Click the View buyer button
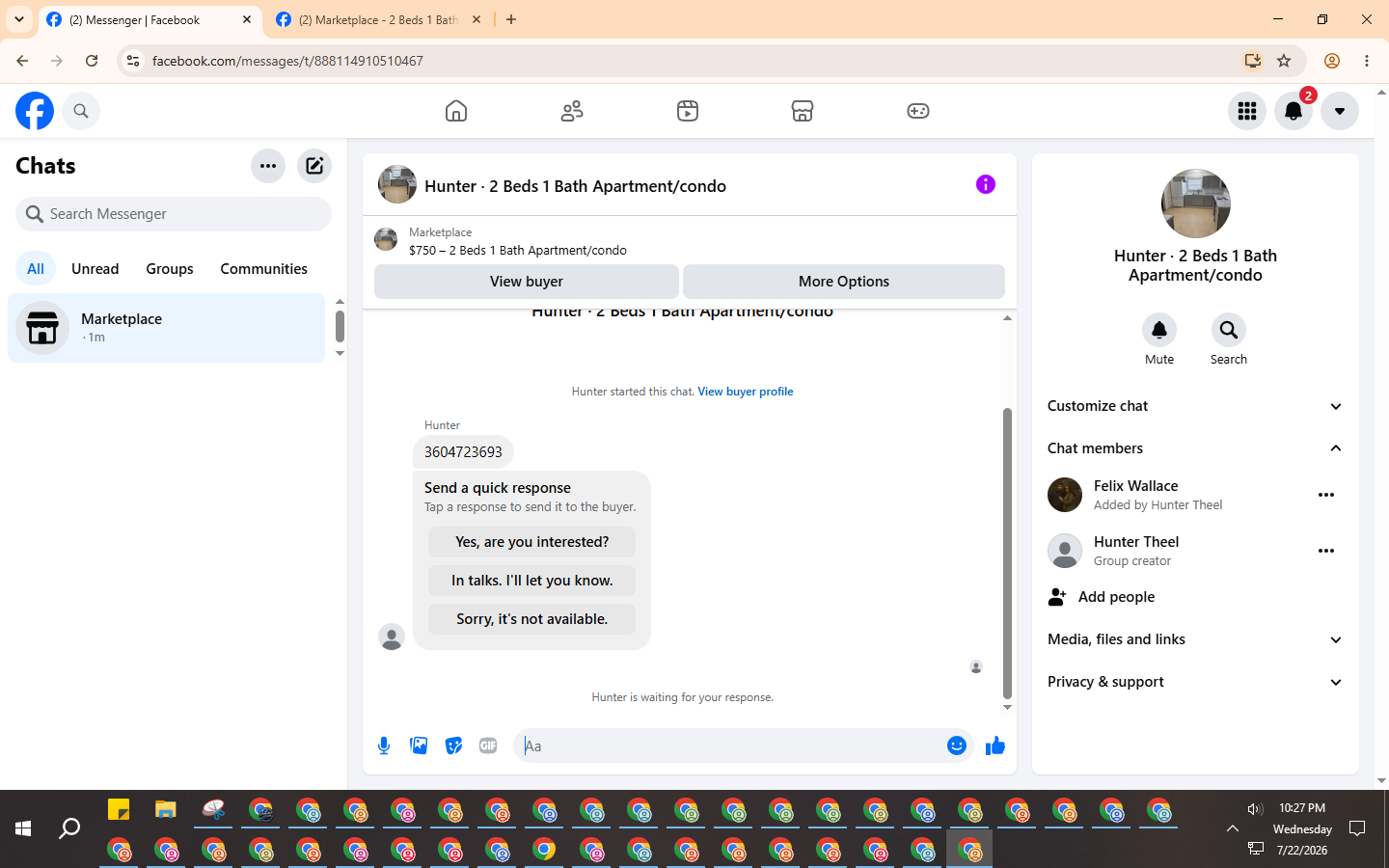 tap(527, 282)
